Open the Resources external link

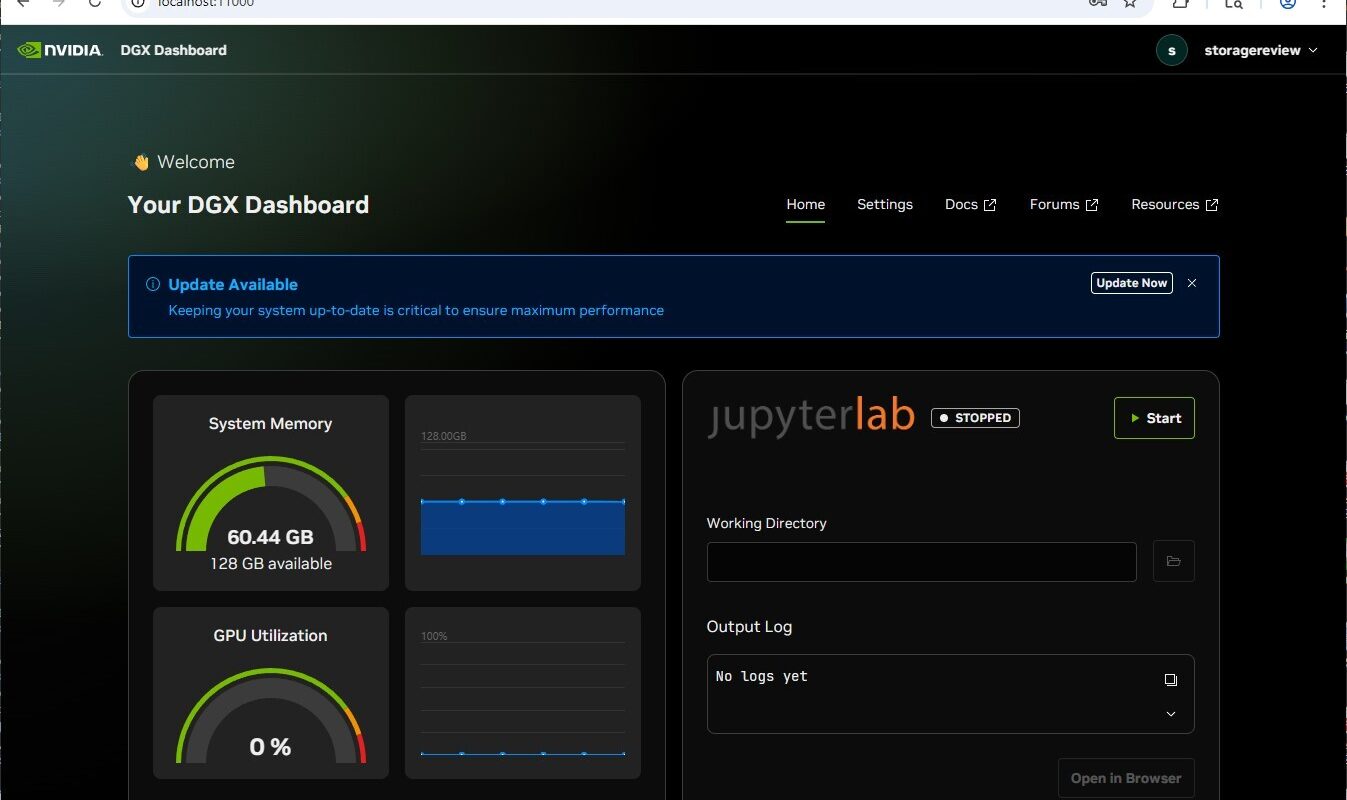(x=1174, y=204)
